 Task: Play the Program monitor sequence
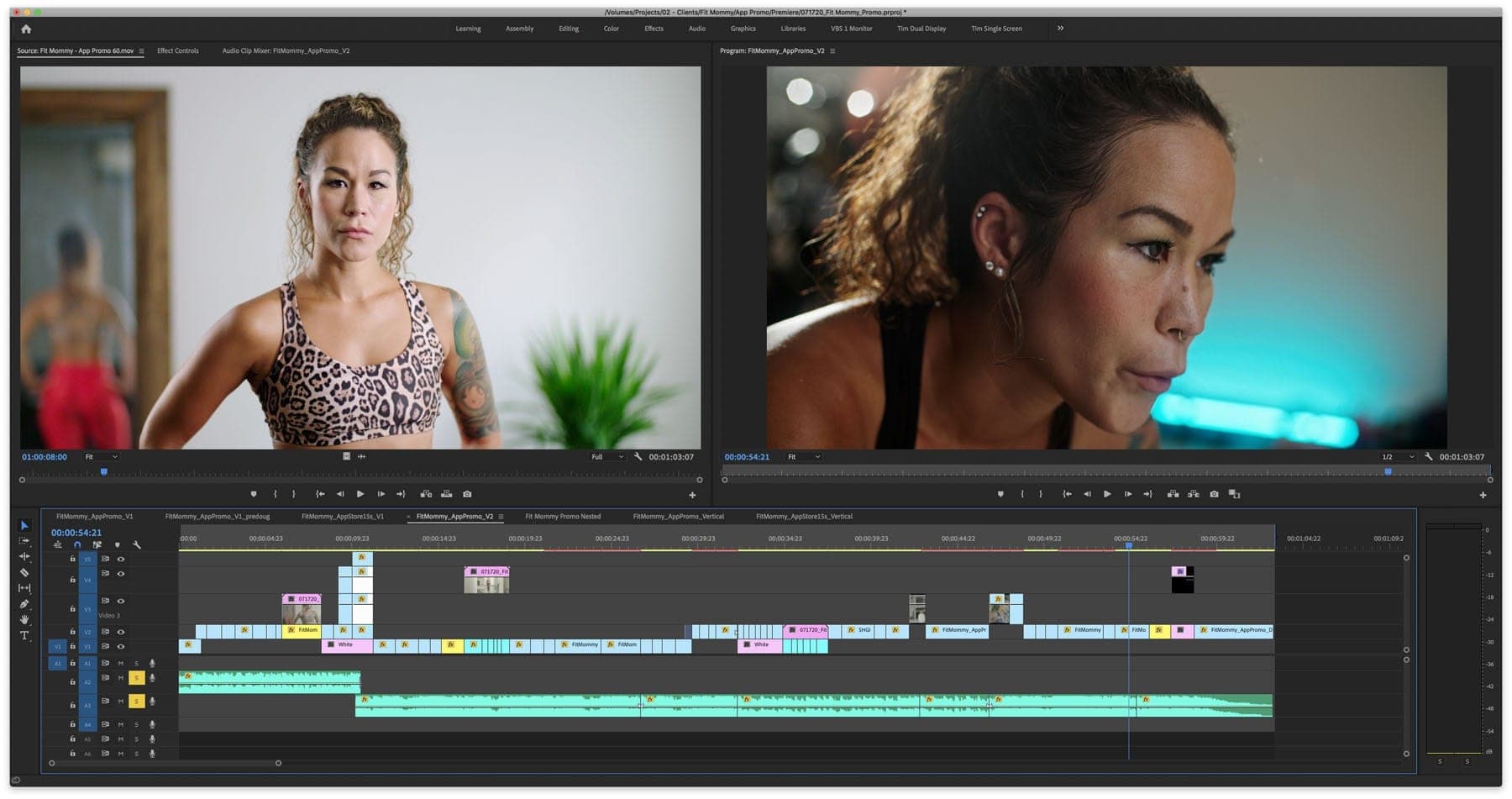coord(1107,494)
